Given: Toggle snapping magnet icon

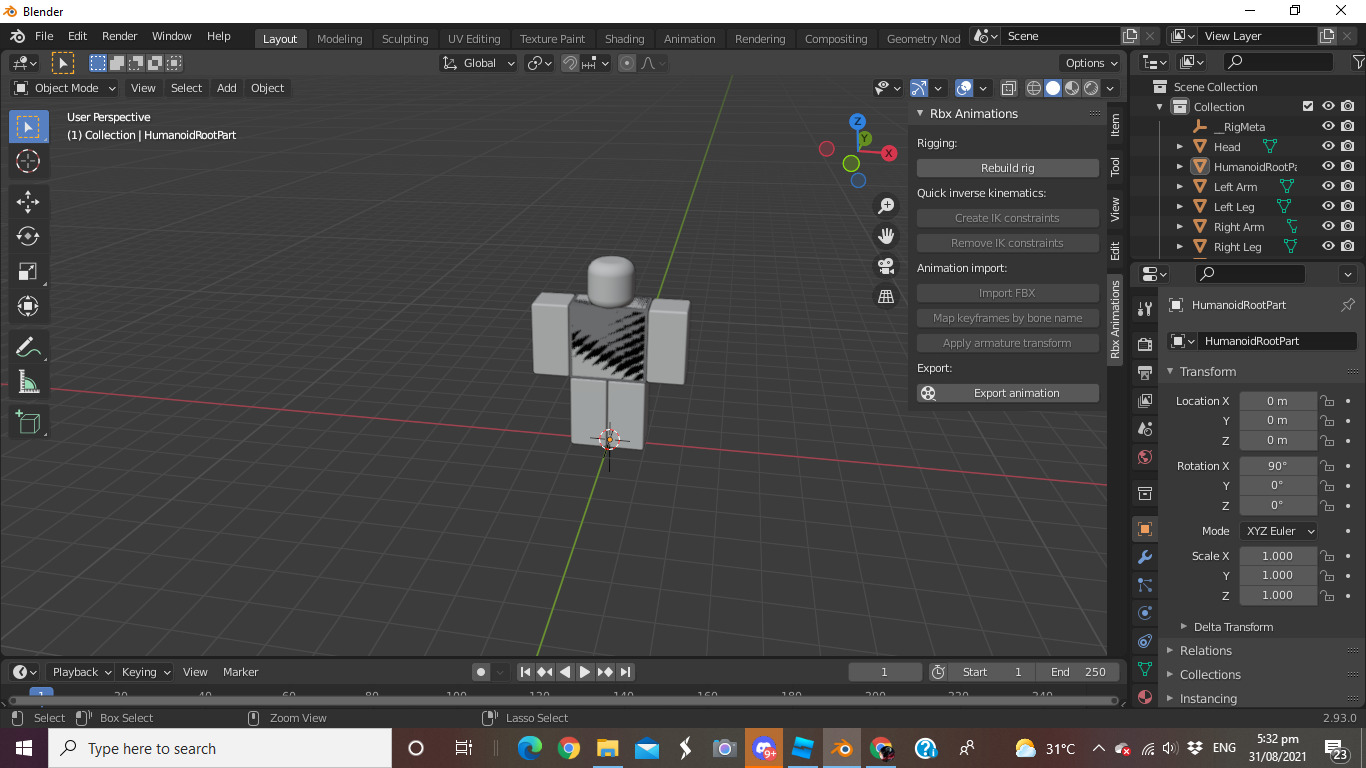Looking at the screenshot, I should point(569,63).
